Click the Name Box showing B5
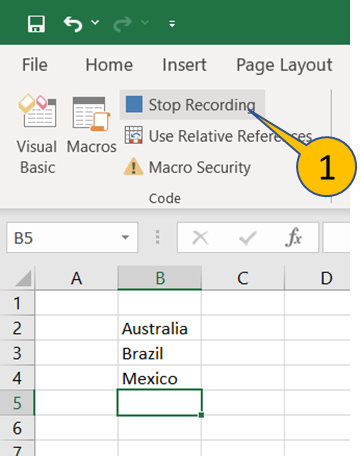360x456 pixels. (72, 238)
